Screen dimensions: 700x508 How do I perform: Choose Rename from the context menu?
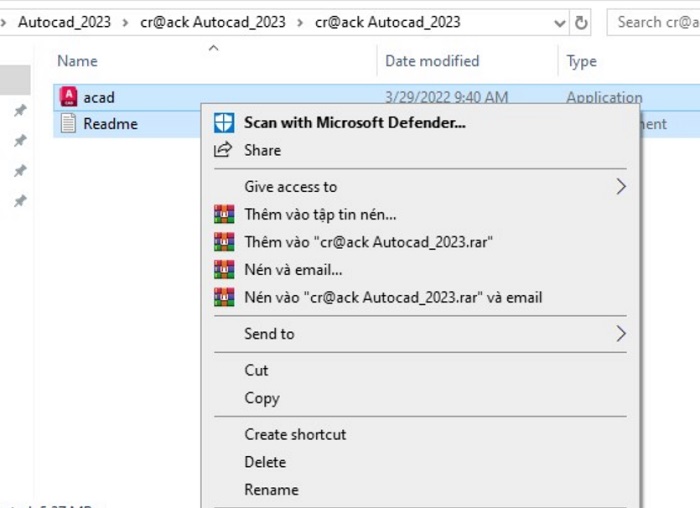[421, 490]
